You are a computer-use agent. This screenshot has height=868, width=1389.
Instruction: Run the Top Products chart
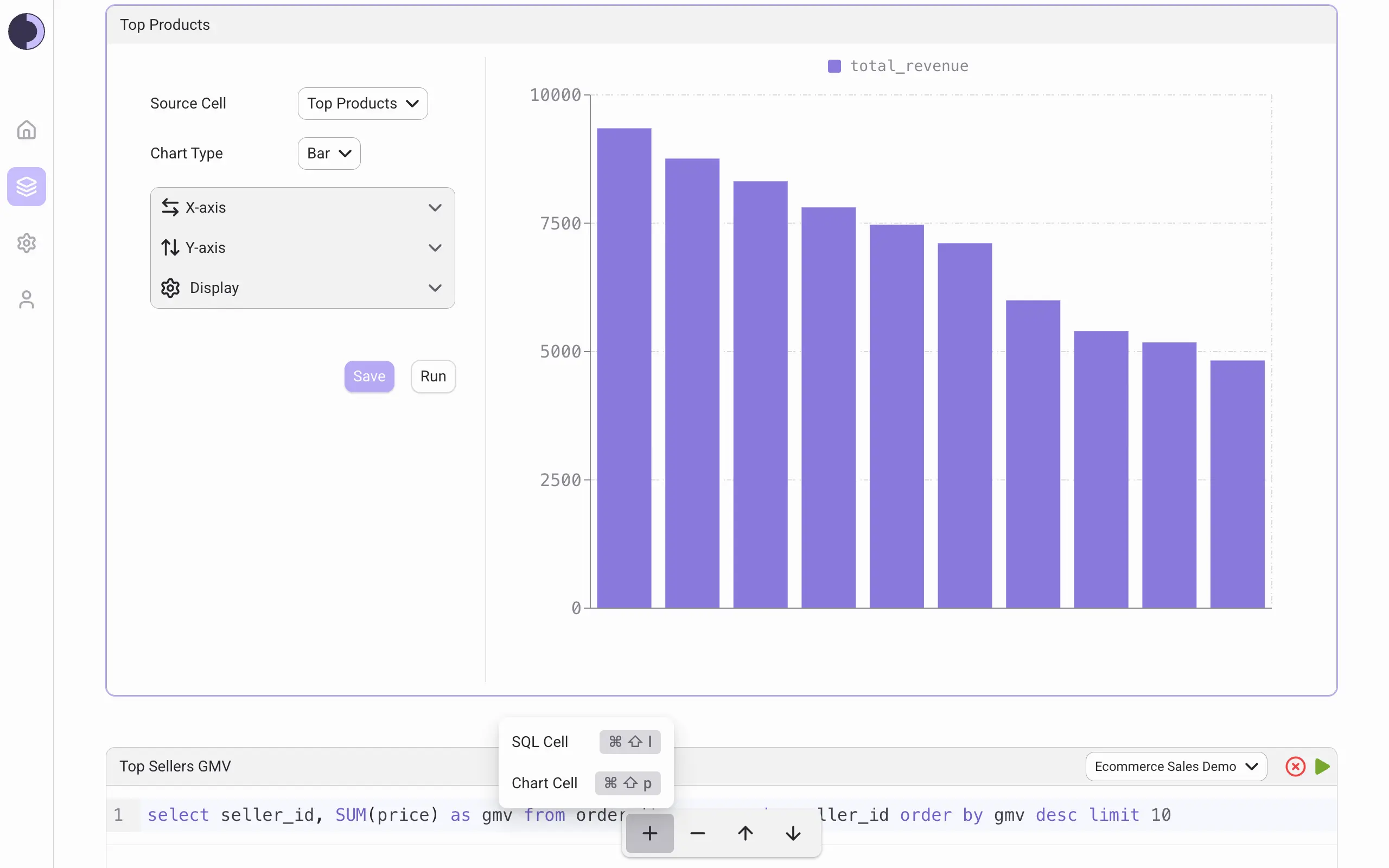434,376
